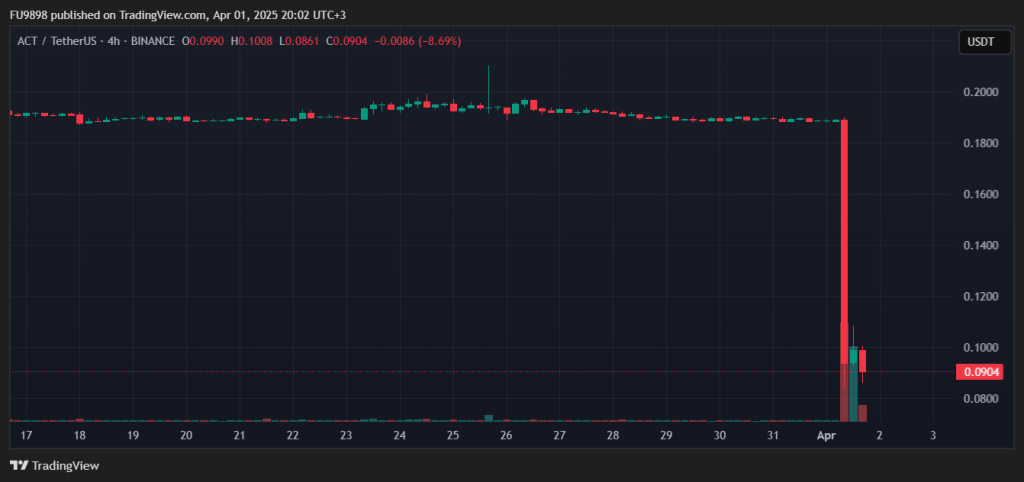
Task: Click date label 30 on time axis
Action: (720, 435)
